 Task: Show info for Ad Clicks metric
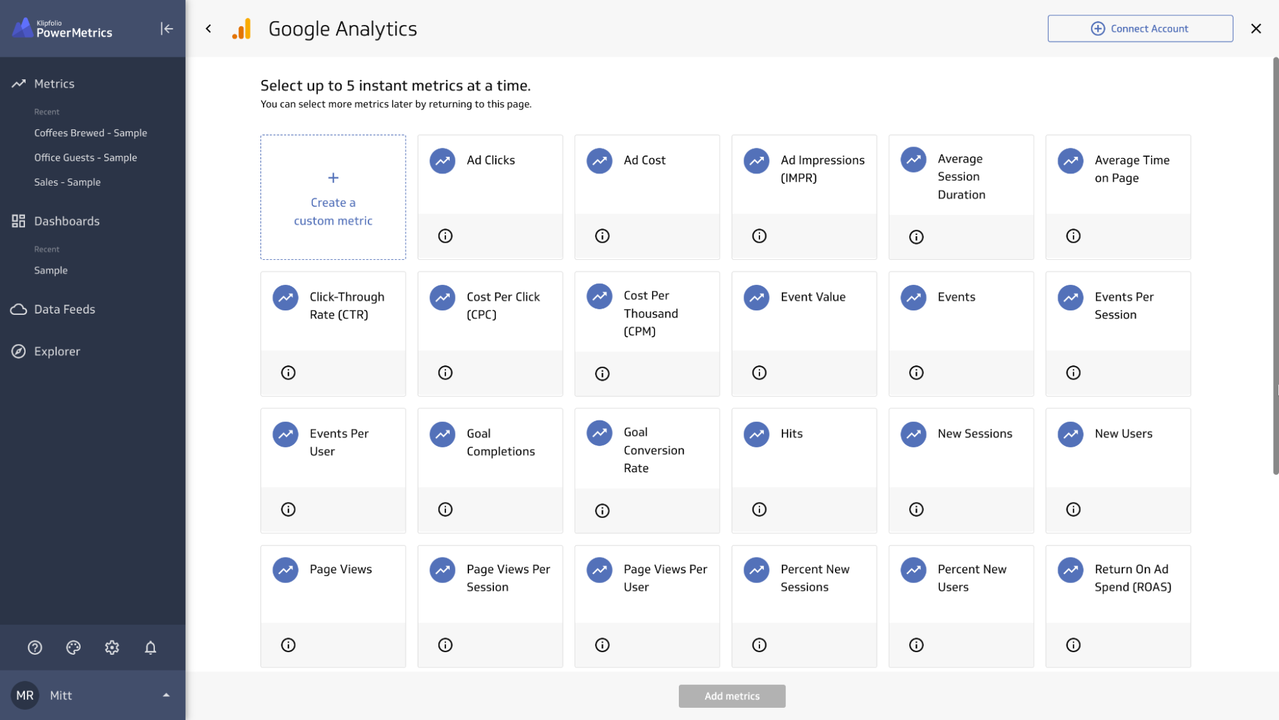445,236
